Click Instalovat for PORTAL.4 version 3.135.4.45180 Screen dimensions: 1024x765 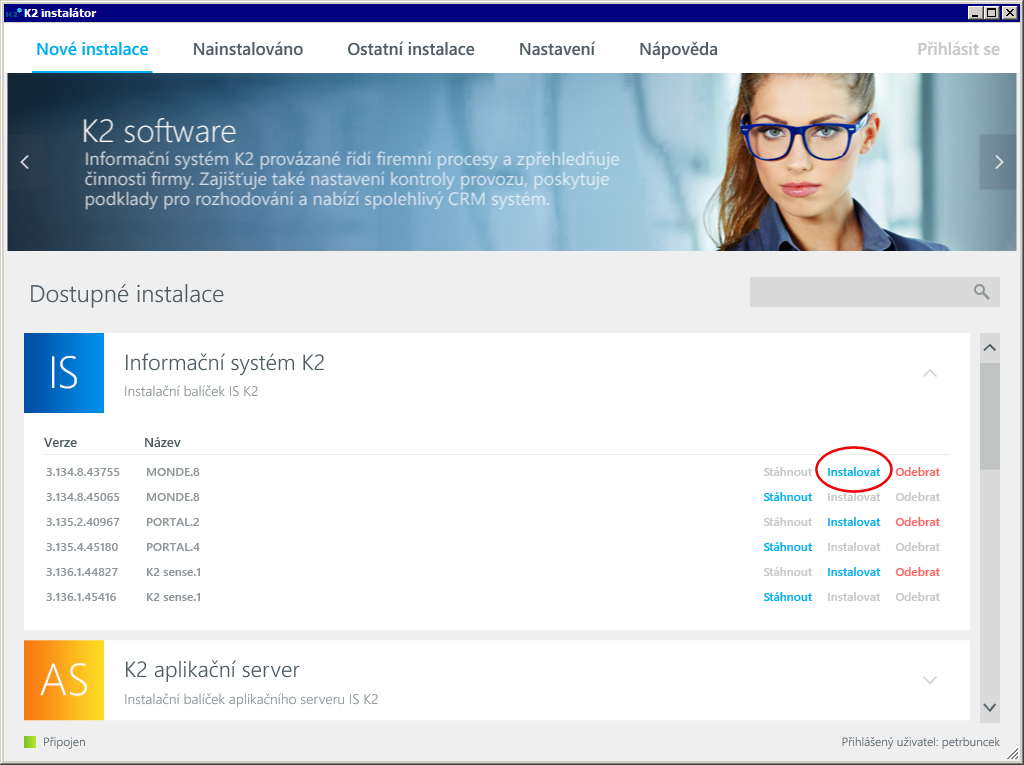pyautogui.click(x=854, y=547)
